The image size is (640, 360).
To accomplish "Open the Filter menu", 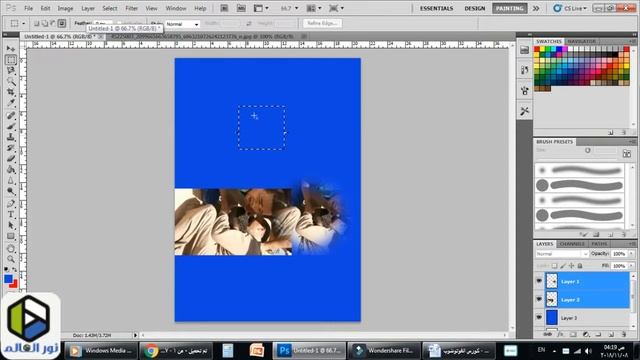I will point(131,8).
